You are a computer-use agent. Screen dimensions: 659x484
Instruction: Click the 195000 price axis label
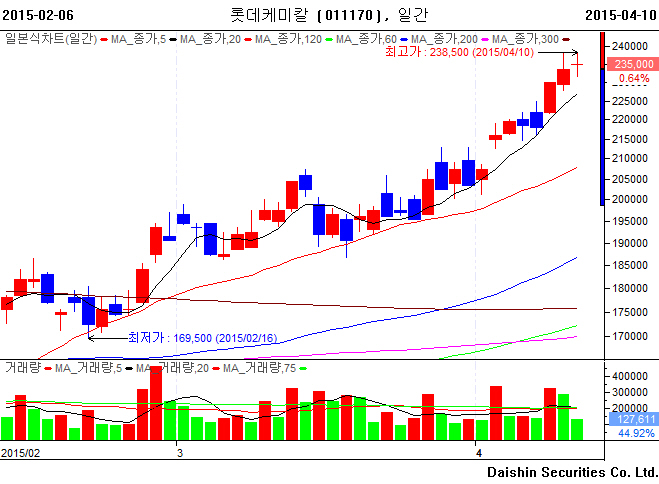coord(630,221)
